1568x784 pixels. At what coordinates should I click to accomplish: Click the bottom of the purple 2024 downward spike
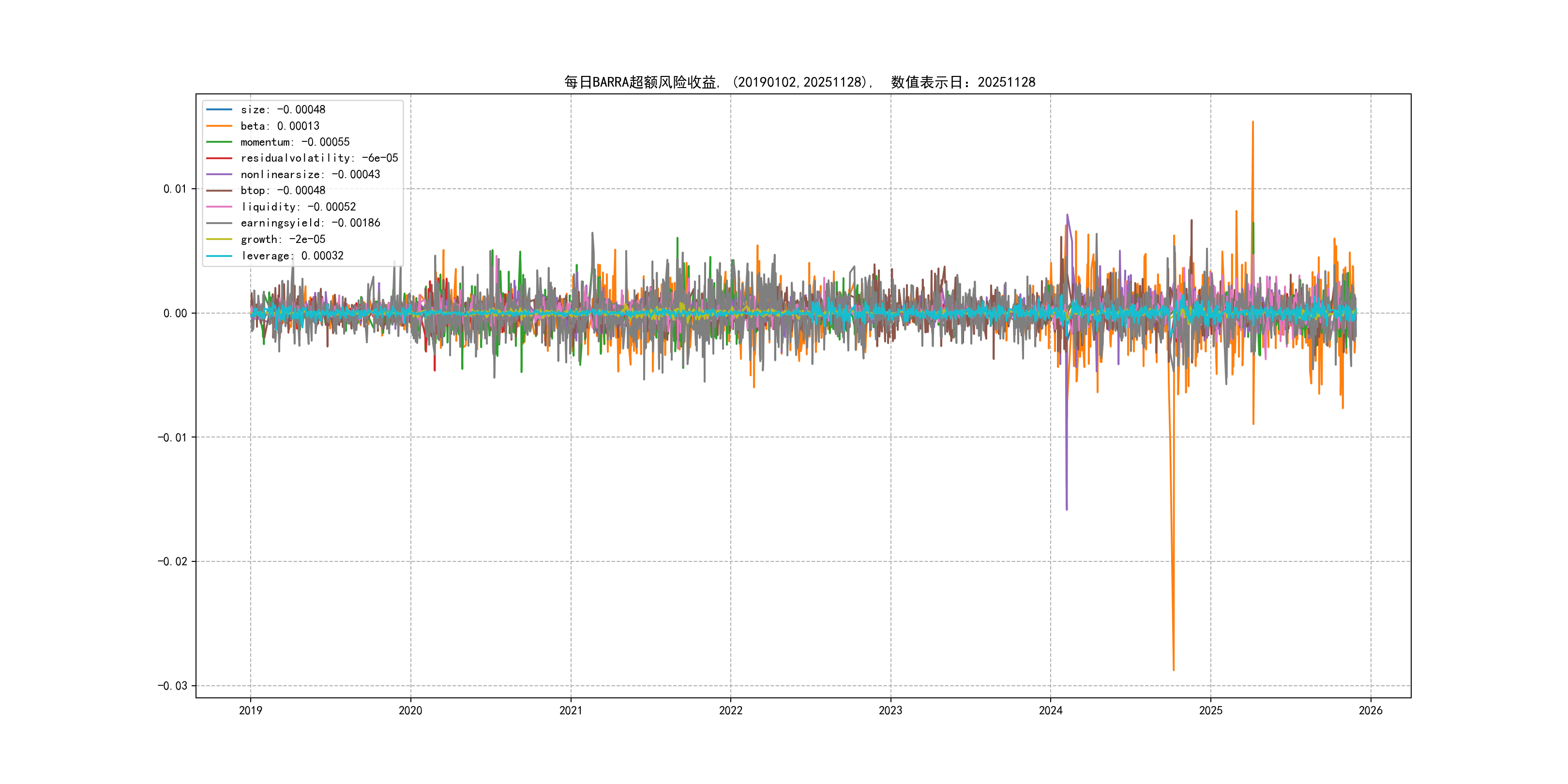pyautogui.click(x=1067, y=508)
